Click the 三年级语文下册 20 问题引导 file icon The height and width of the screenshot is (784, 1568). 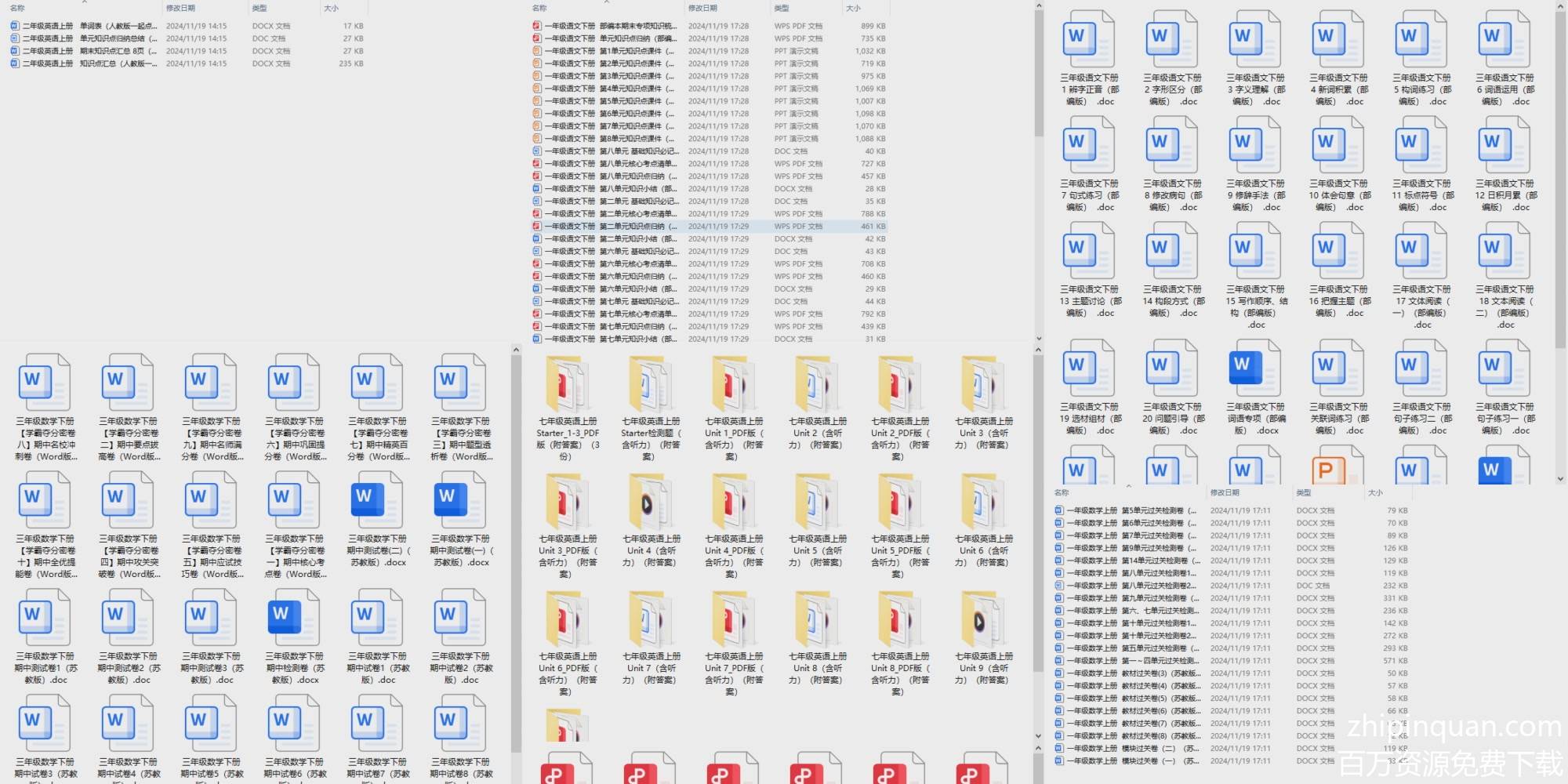pos(1171,368)
